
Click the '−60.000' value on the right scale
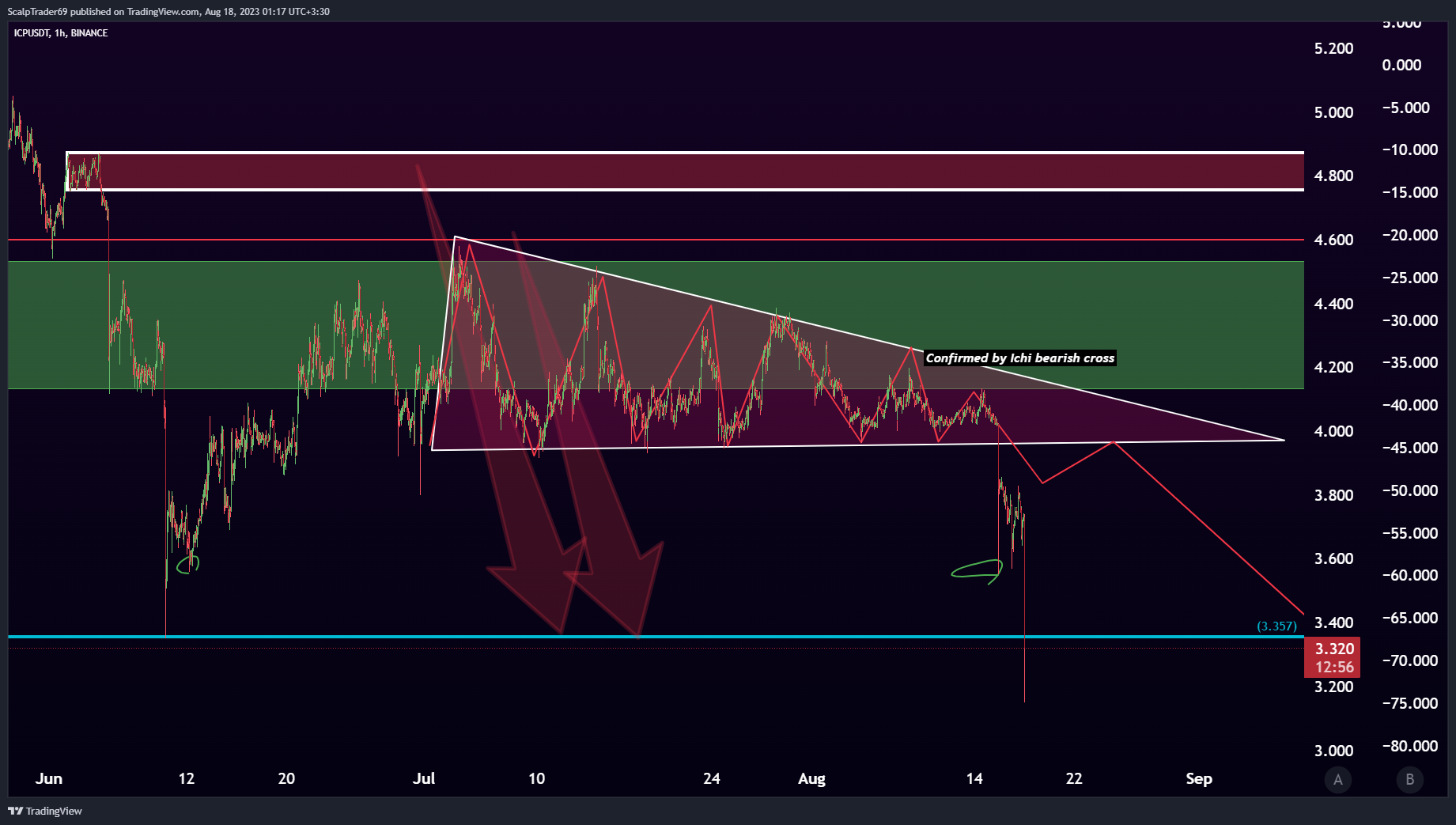tap(1409, 575)
